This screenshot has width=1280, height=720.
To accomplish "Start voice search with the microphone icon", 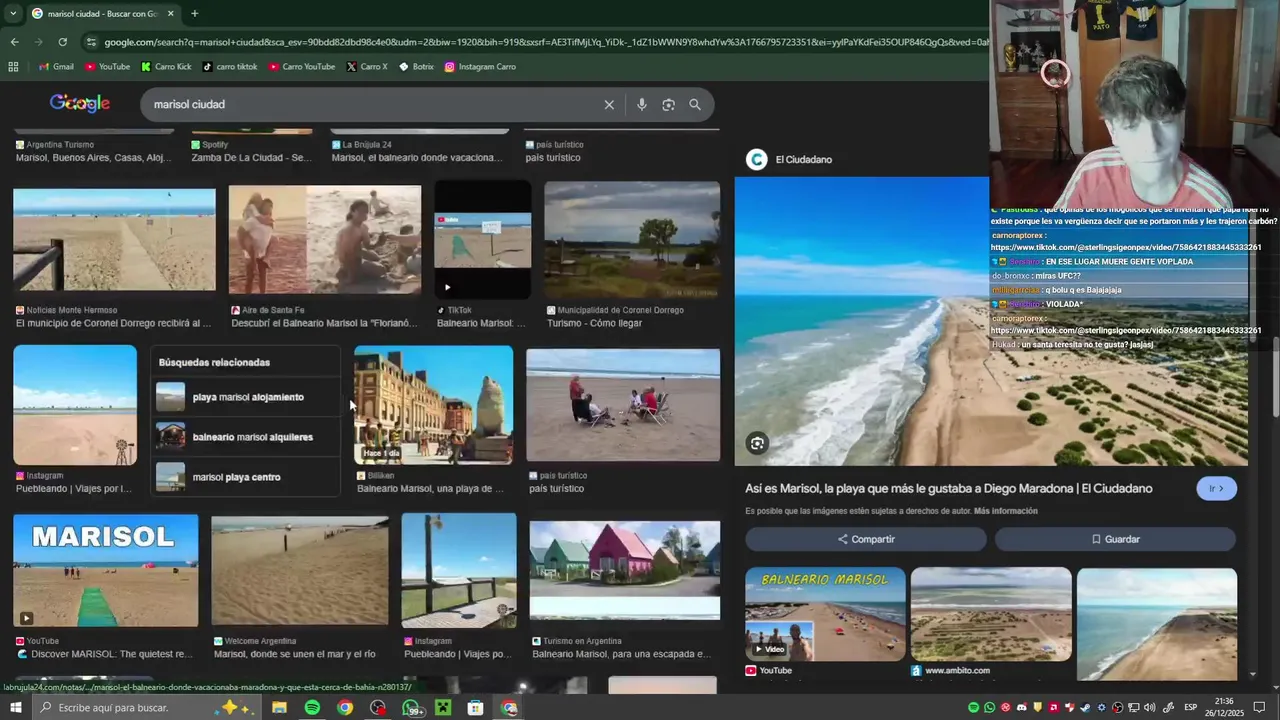I will (642, 104).
